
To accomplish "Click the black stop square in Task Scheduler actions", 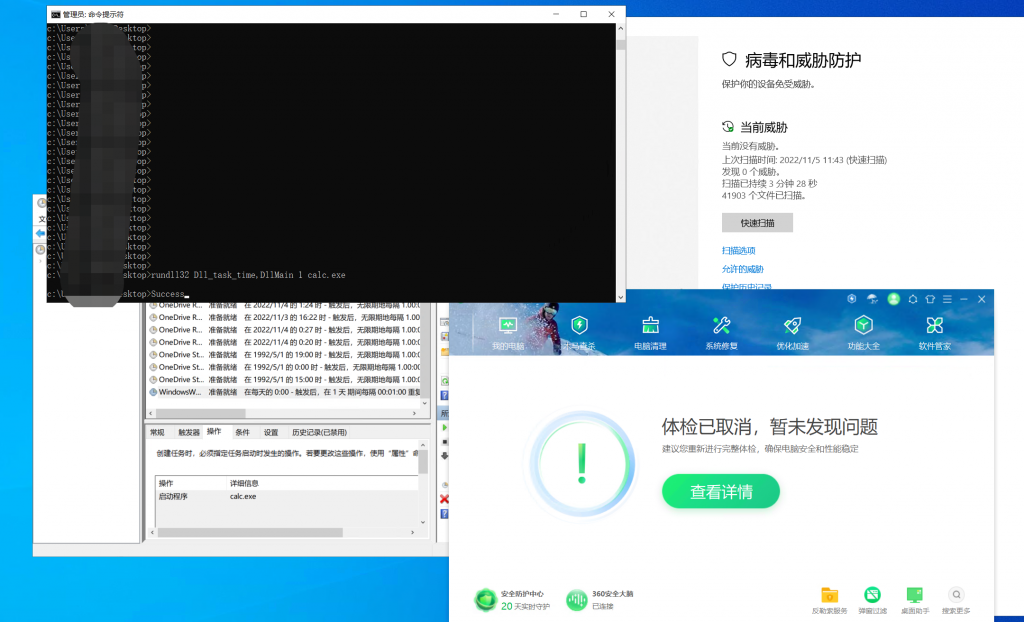I will tap(445, 442).
